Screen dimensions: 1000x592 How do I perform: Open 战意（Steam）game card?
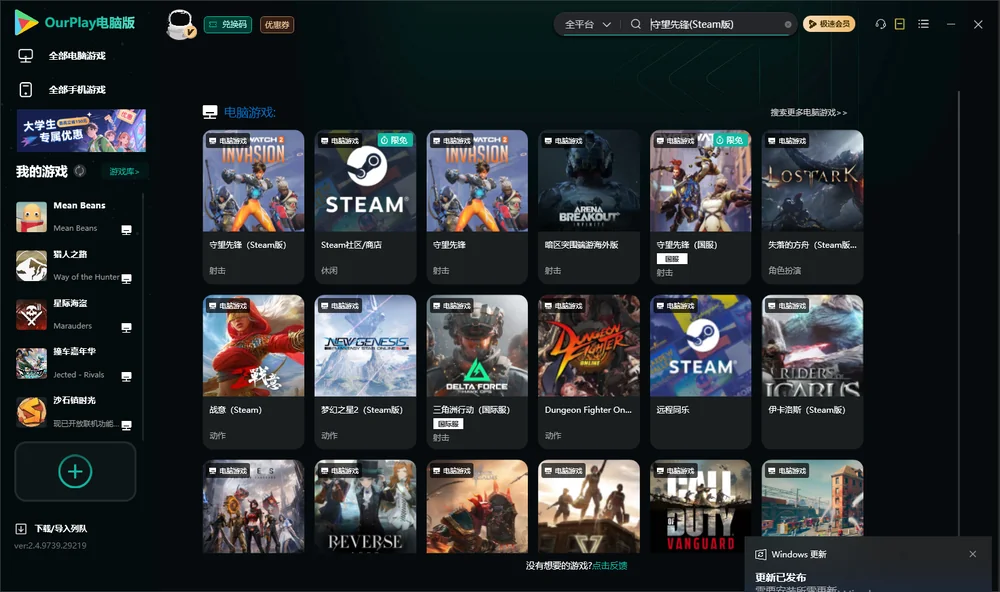pyautogui.click(x=253, y=371)
